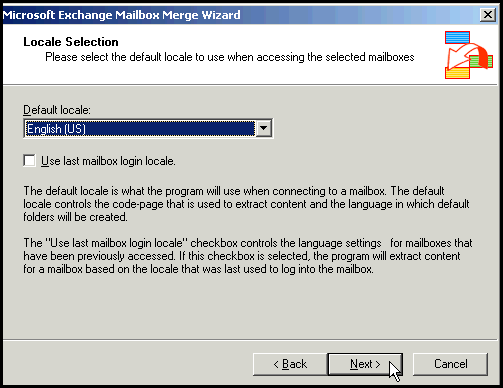Screen dimensions: 503x388
Task: Close the wizard with the X button
Action: 488,15
